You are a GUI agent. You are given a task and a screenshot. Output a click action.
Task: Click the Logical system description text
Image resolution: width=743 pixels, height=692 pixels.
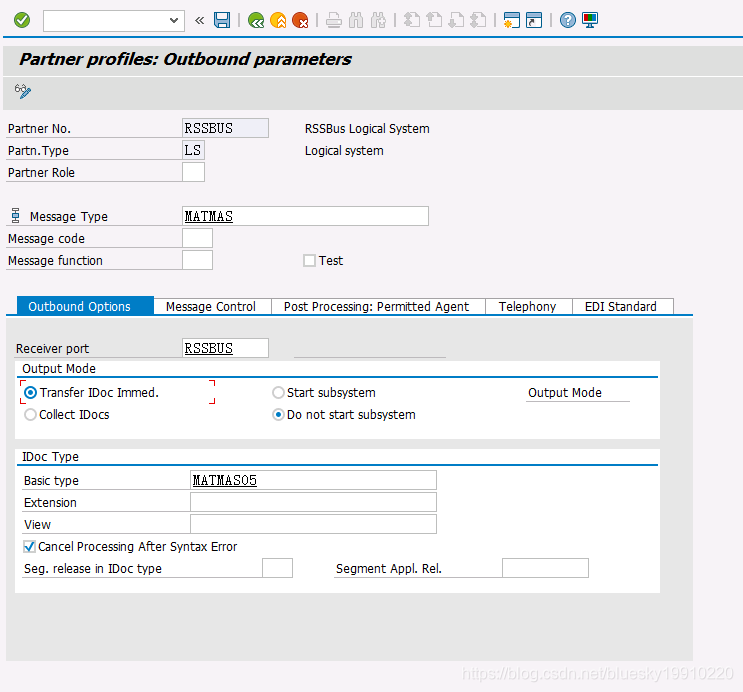pos(344,151)
